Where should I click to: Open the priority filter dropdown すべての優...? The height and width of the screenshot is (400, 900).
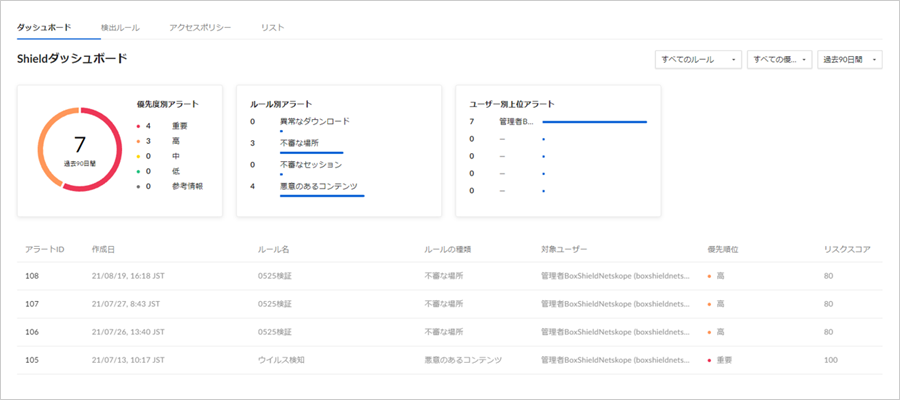[778, 60]
